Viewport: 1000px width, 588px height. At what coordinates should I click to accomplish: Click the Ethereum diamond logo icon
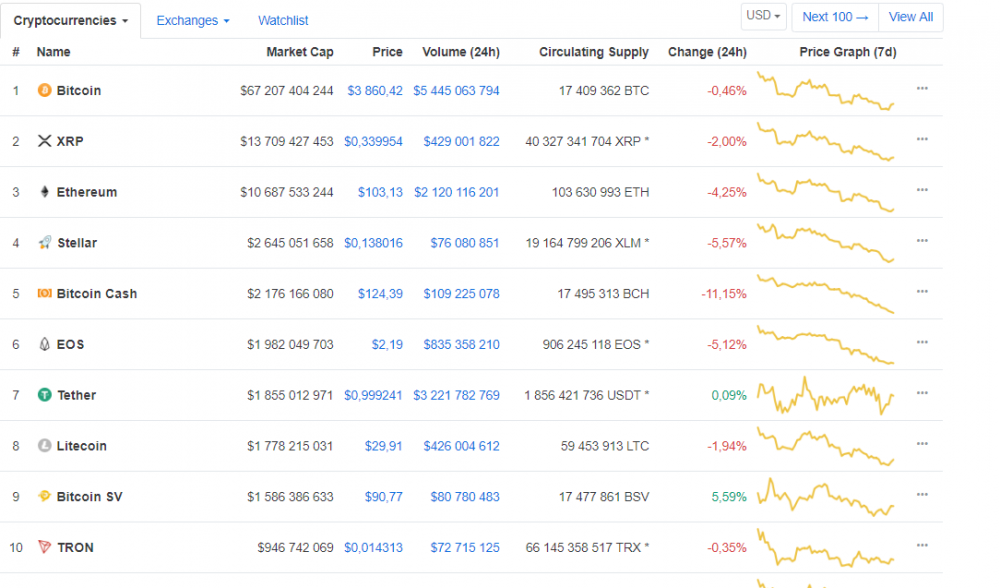44,192
